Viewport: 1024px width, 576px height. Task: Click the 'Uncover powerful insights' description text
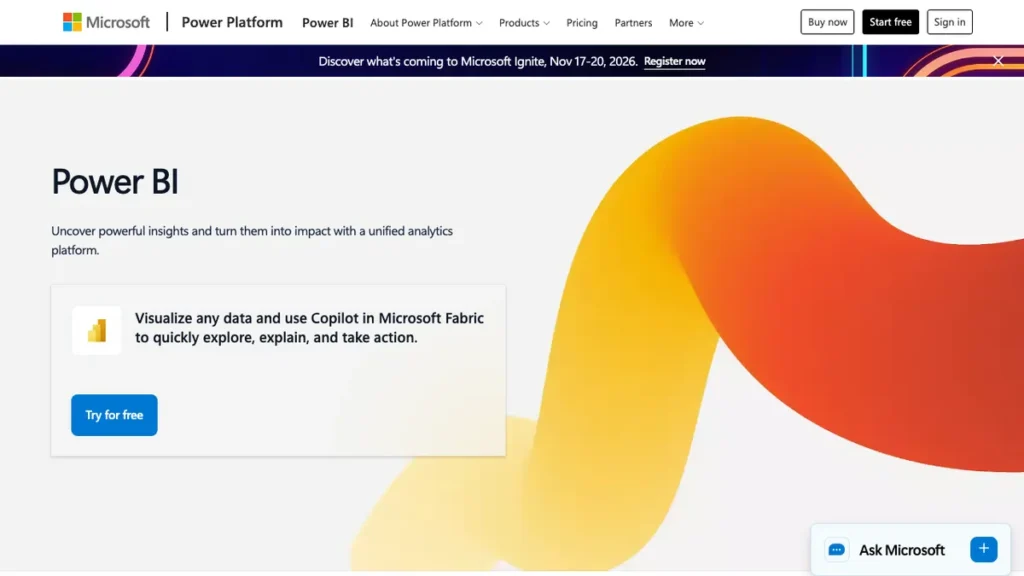point(252,240)
